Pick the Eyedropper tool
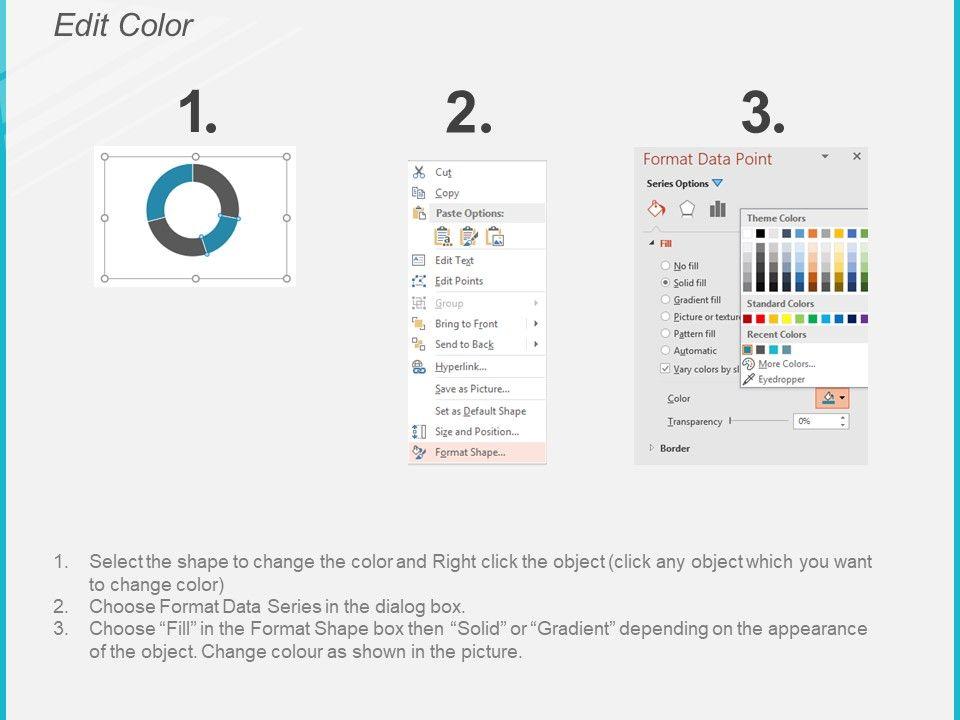 pyautogui.click(x=780, y=379)
